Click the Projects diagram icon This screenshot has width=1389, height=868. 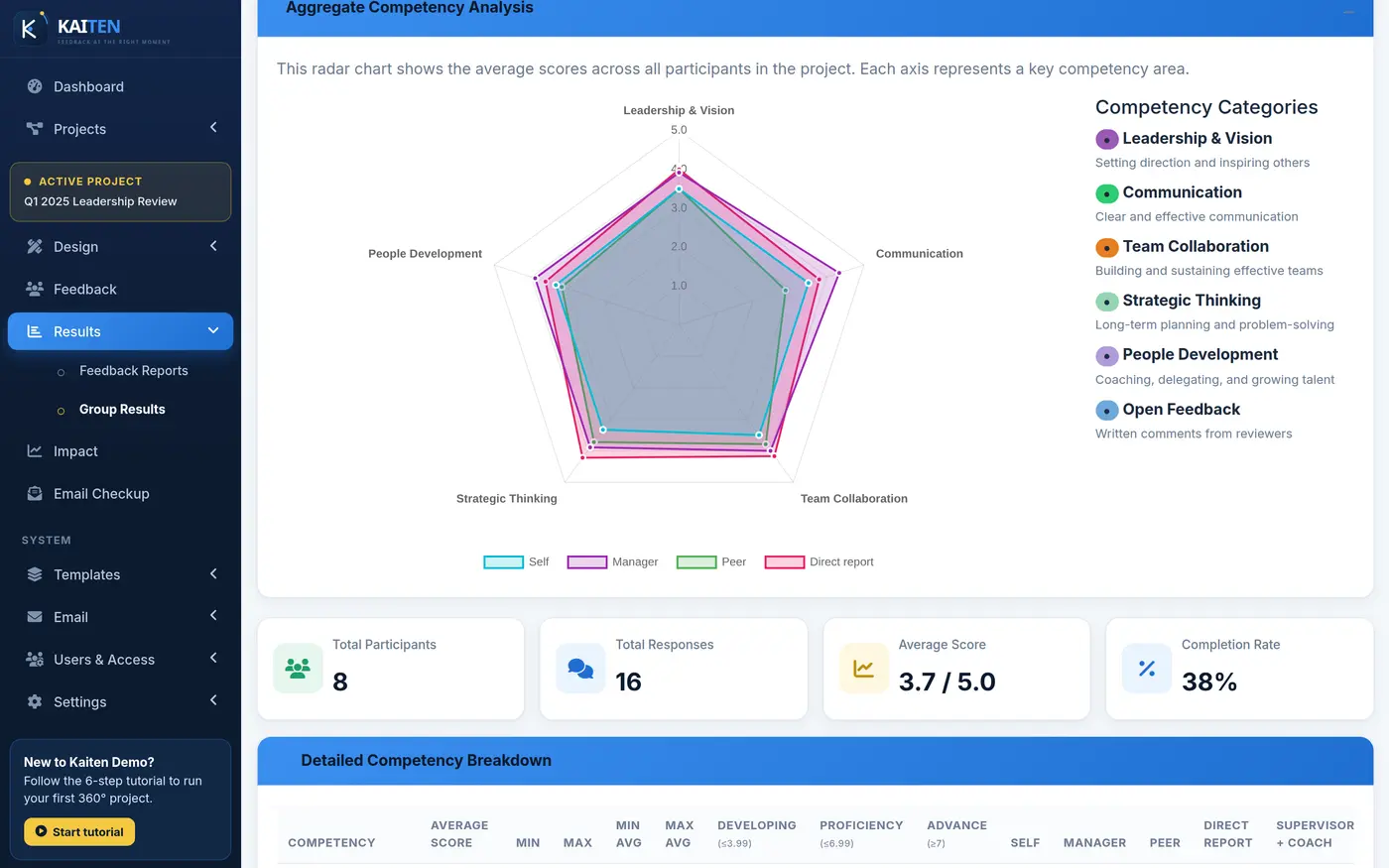pyautogui.click(x=35, y=129)
